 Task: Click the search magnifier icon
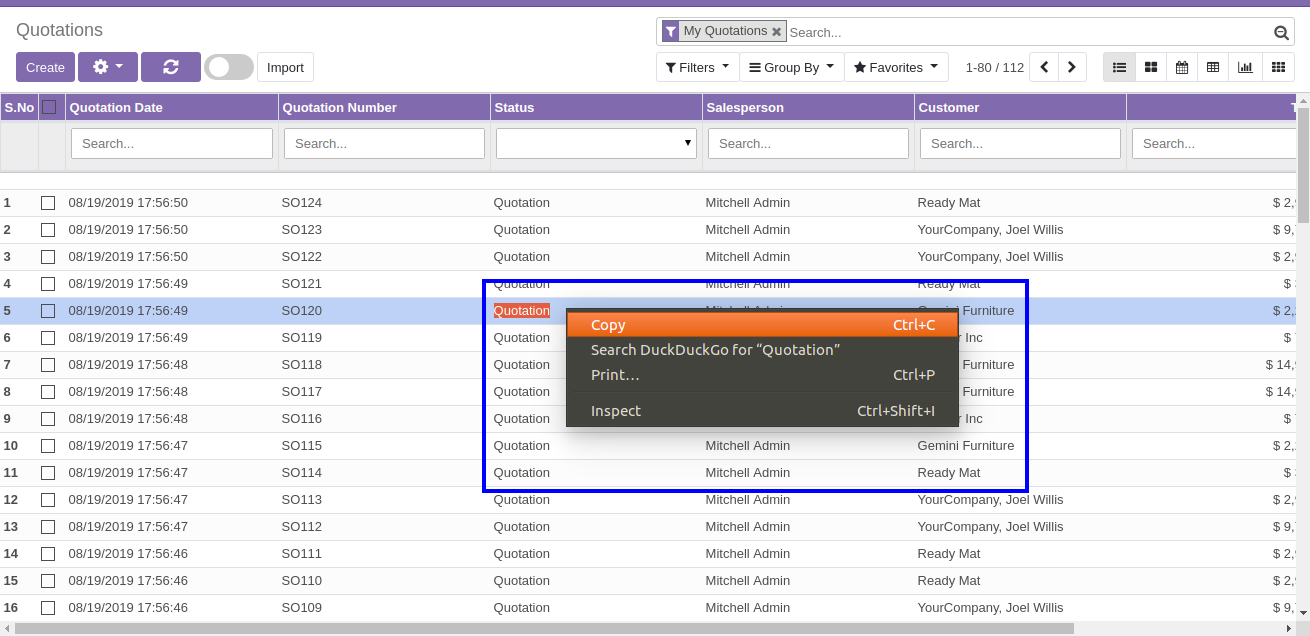coord(1281,33)
